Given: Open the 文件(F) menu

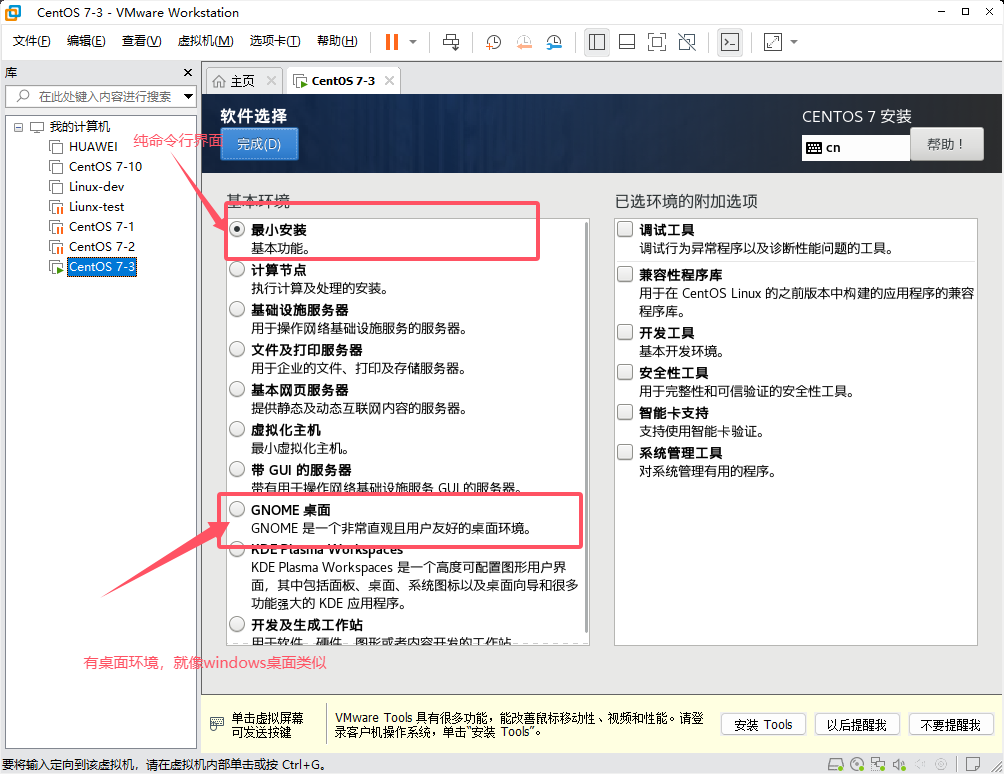Looking at the screenshot, I should click(31, 42).
